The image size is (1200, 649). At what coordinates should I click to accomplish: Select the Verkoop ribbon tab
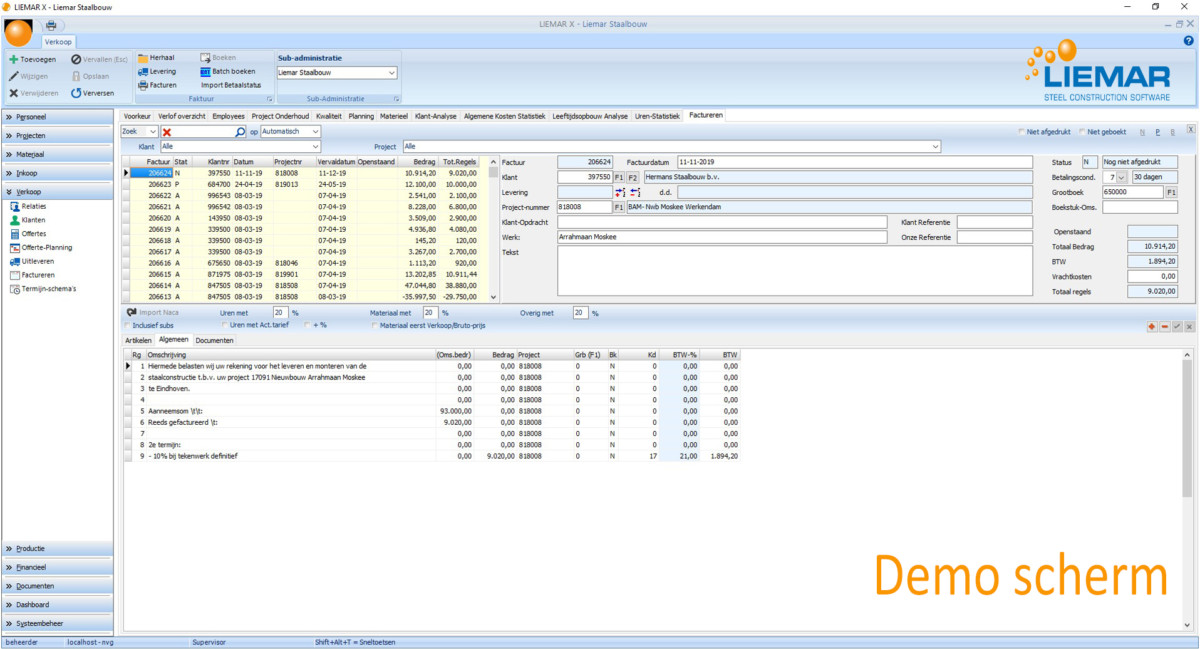click(57, 42)
